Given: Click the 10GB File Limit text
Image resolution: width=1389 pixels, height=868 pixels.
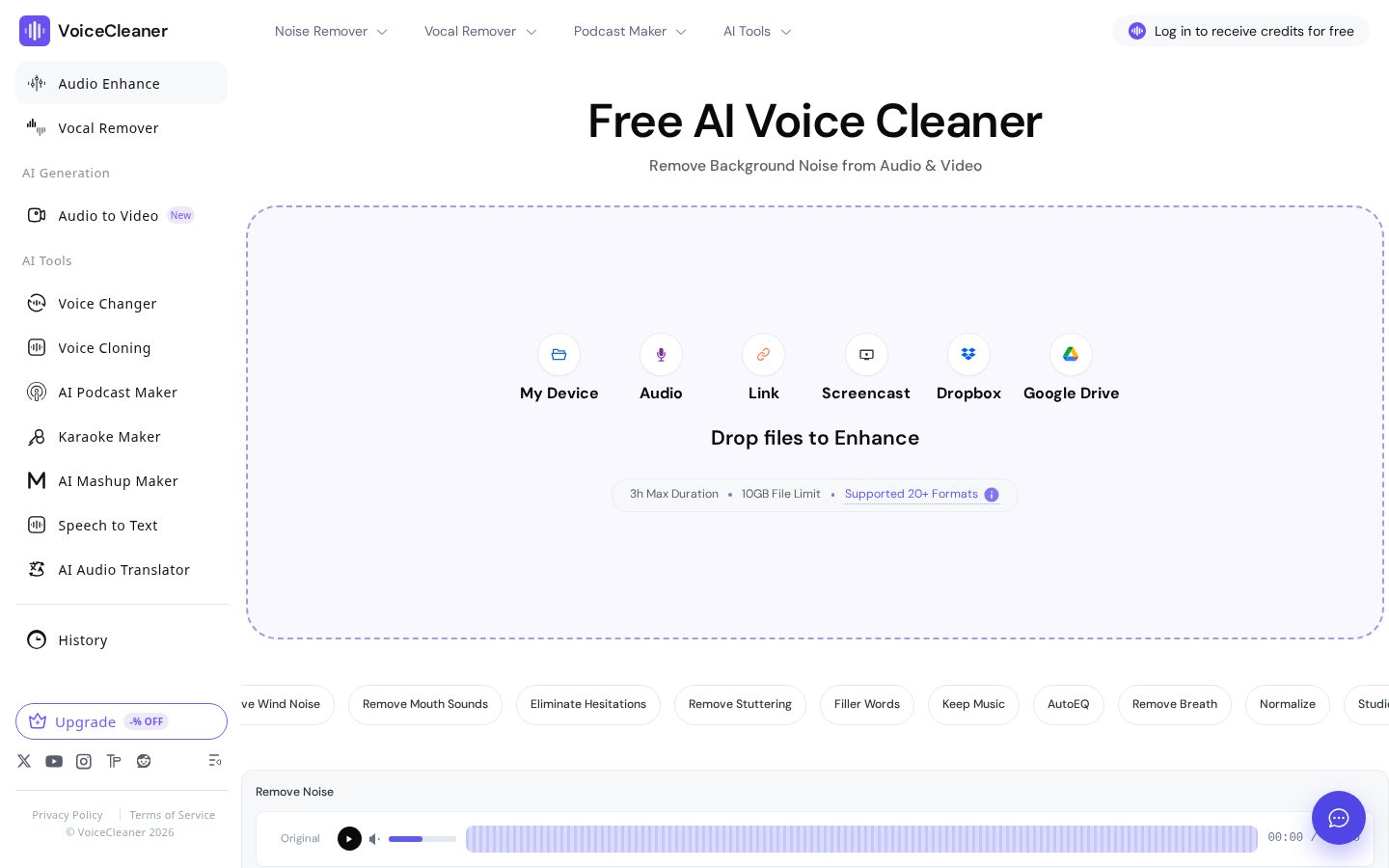Looking at the screenshot, I should tap(781, 494).
